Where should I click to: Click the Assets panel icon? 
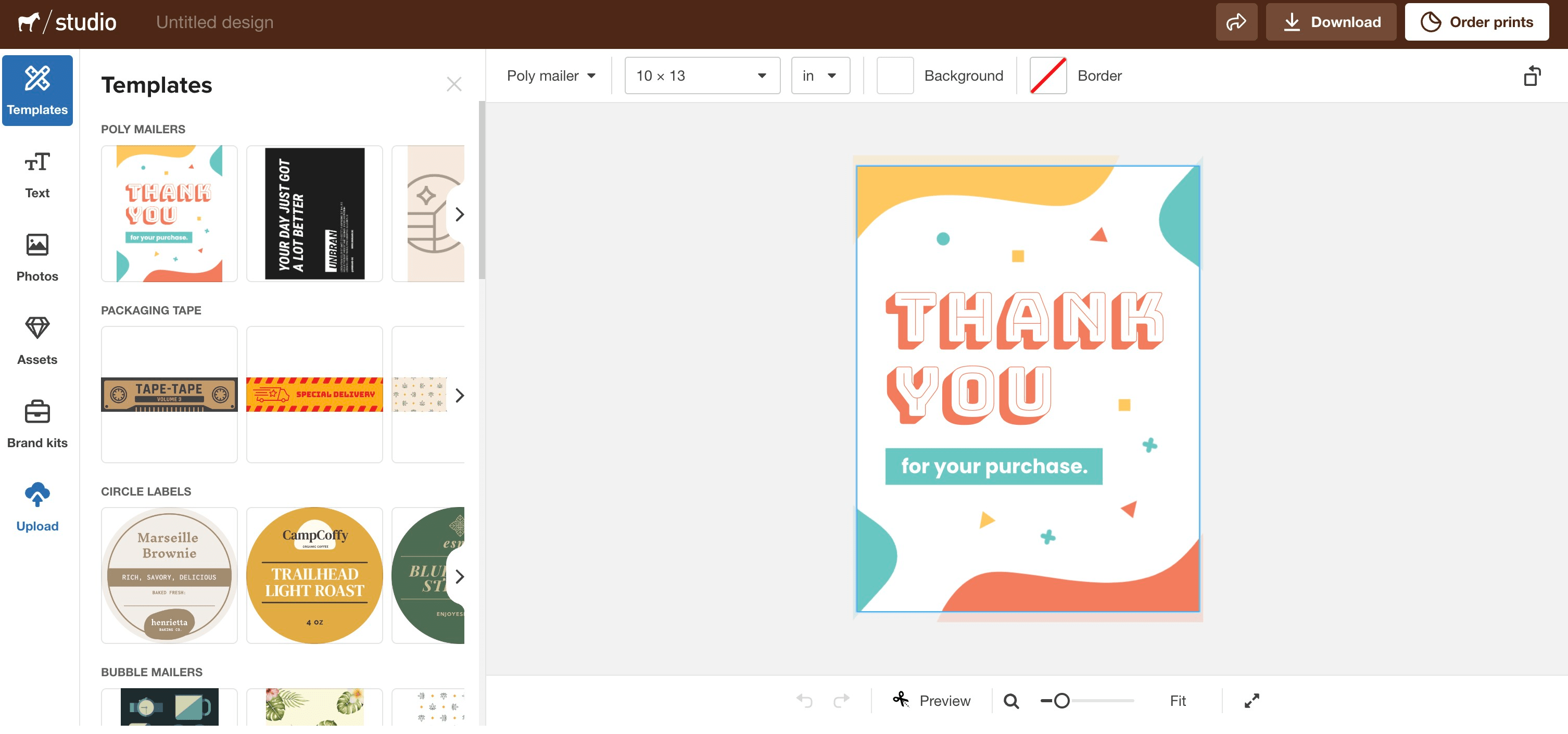37,340
